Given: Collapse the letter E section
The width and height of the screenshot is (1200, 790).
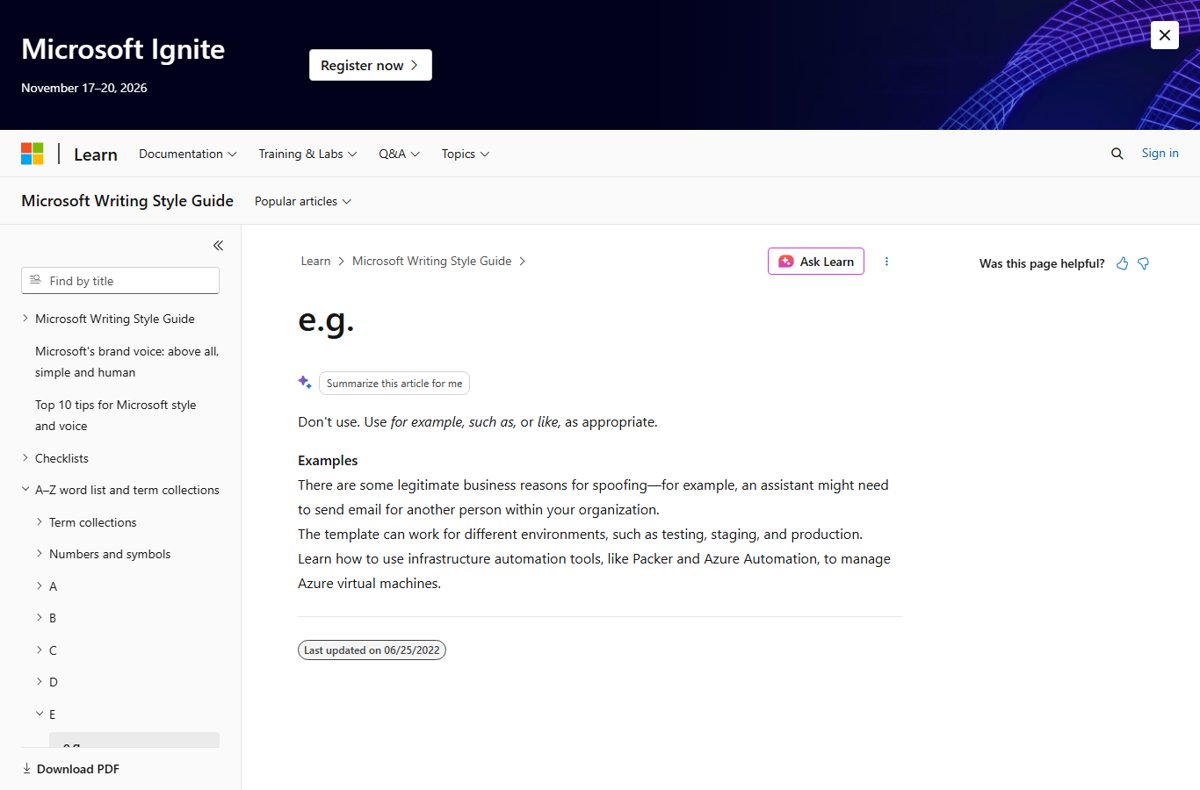Looking at the screenshot, I should [39, 714].
